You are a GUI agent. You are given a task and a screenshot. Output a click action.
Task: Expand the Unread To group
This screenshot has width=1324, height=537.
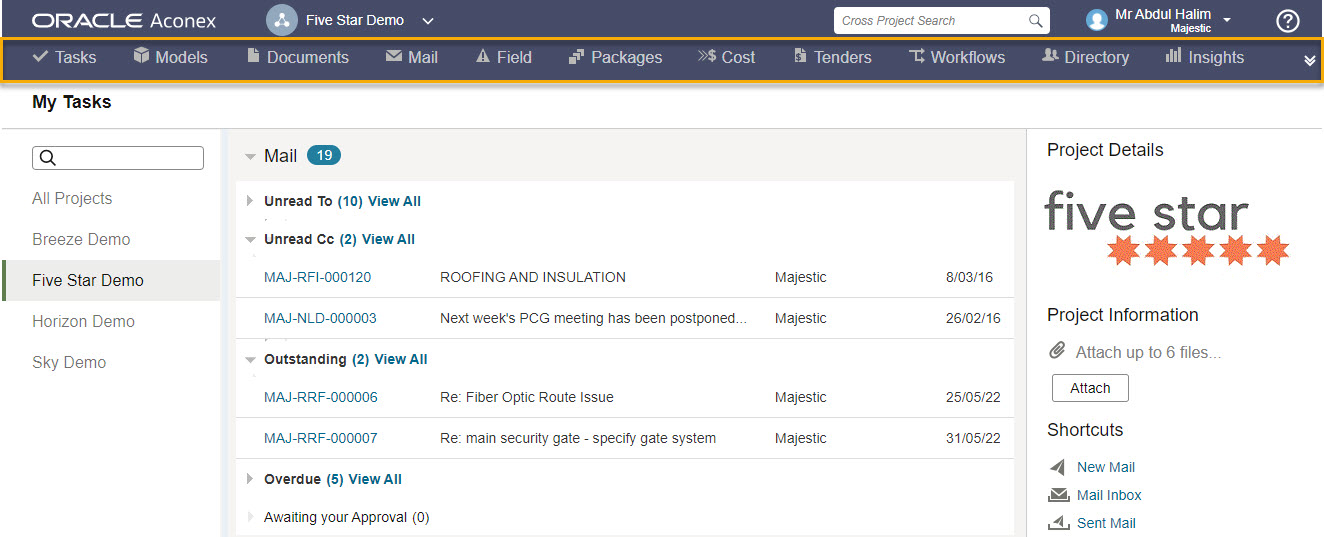[x=250, y=201]
